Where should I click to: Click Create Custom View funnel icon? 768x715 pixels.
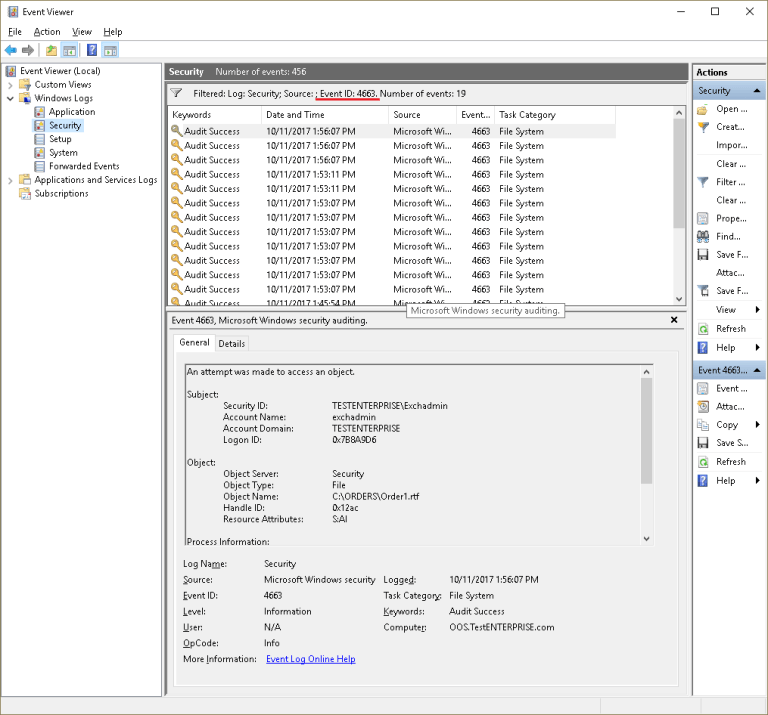click(703, 127)
